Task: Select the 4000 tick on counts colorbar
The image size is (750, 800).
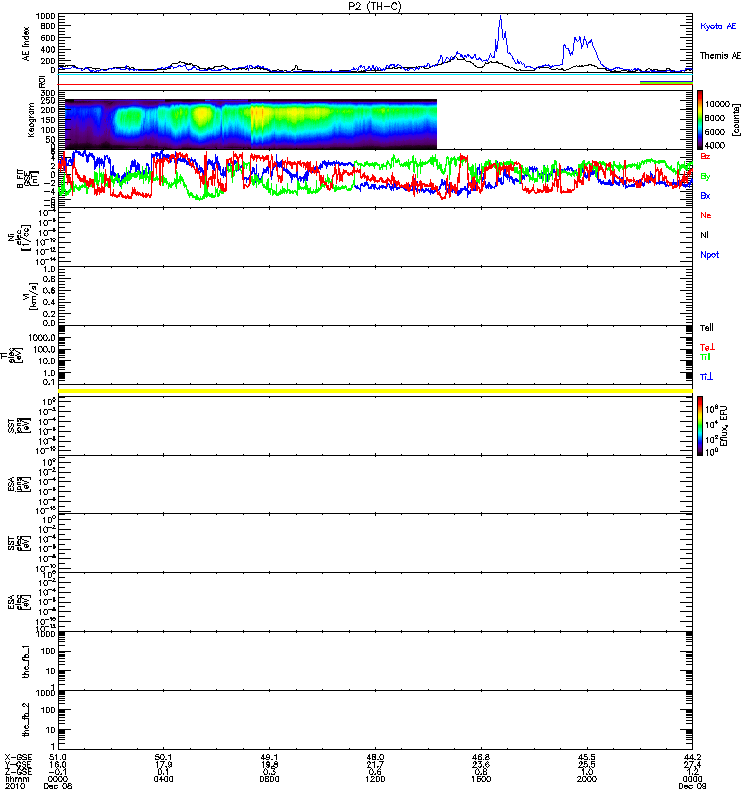Action: (715, 145)
